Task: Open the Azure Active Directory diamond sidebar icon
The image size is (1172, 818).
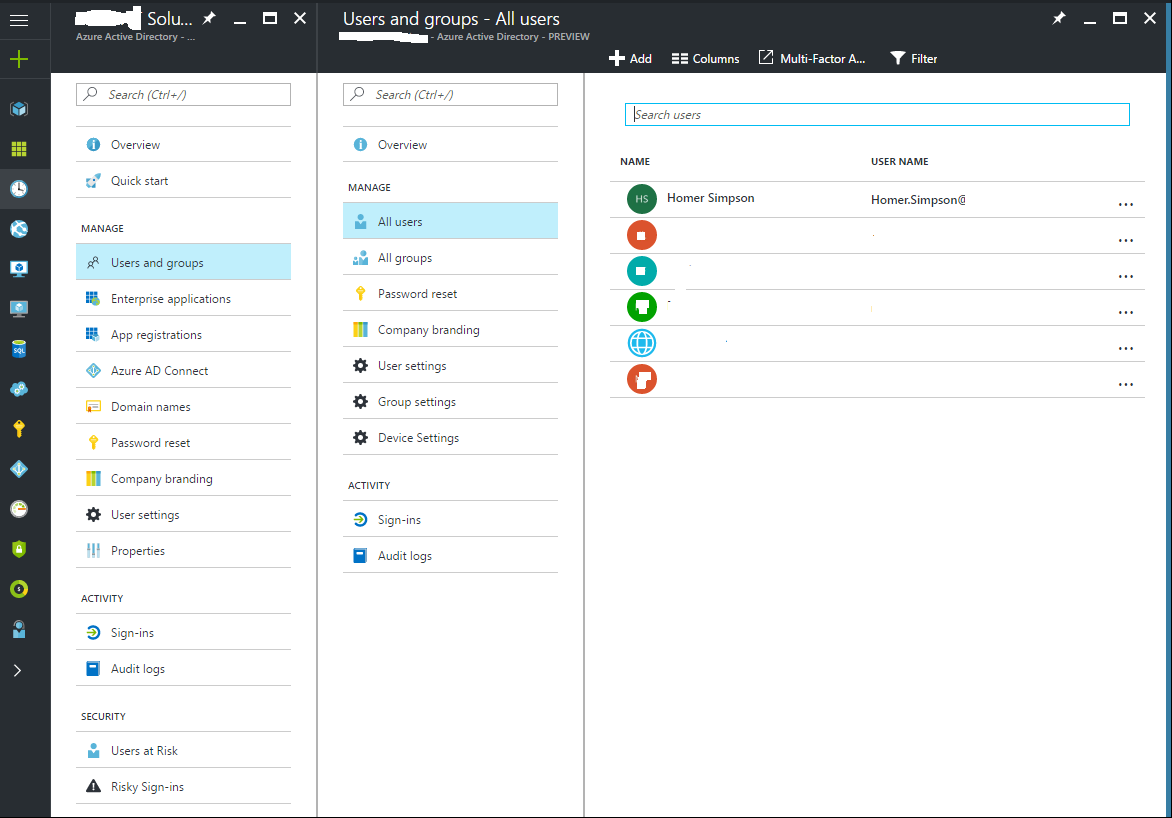Action: click(19, 469)
